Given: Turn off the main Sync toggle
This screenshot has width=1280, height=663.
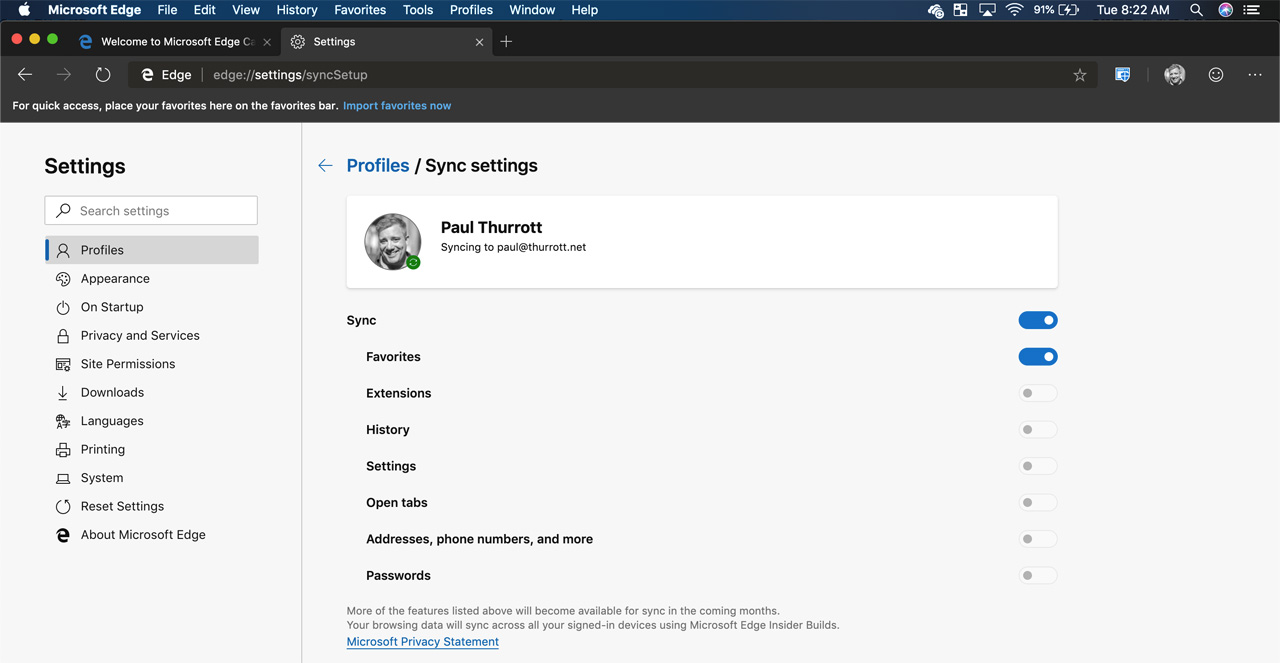Looking at the screenshot, I should (x=1037, y=320).
